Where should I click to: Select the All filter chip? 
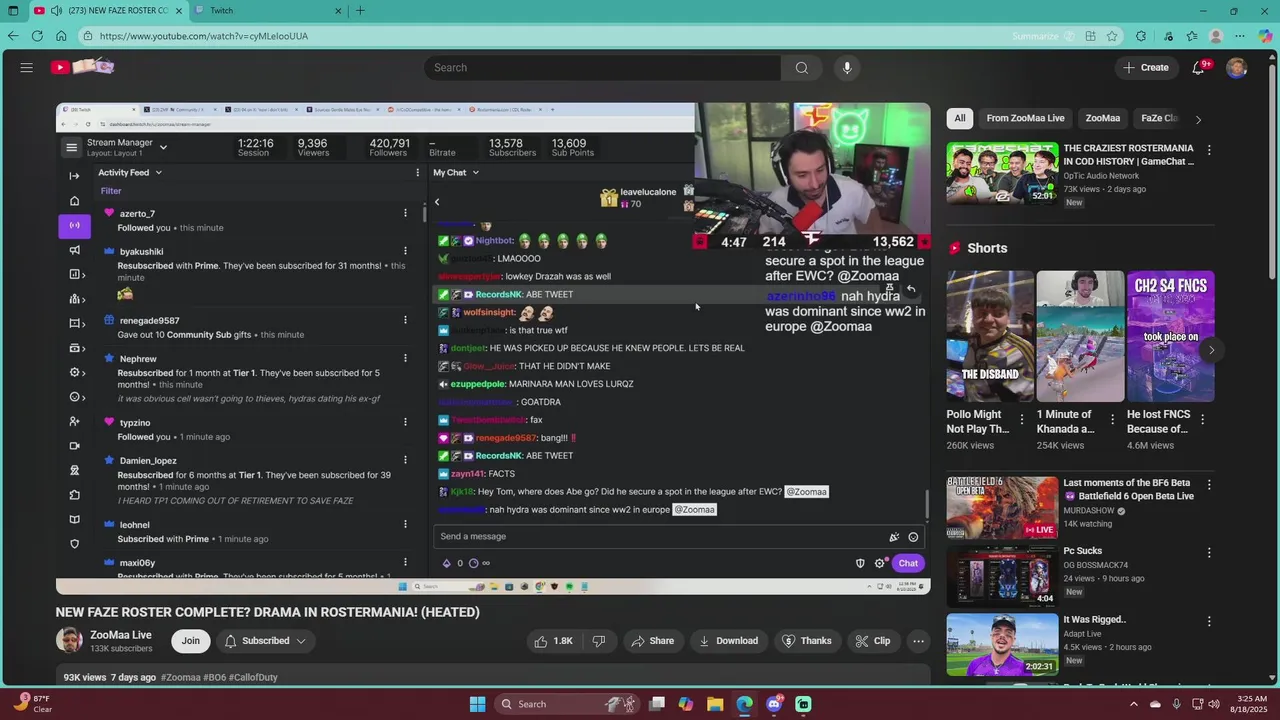click(x=959, y=118)
